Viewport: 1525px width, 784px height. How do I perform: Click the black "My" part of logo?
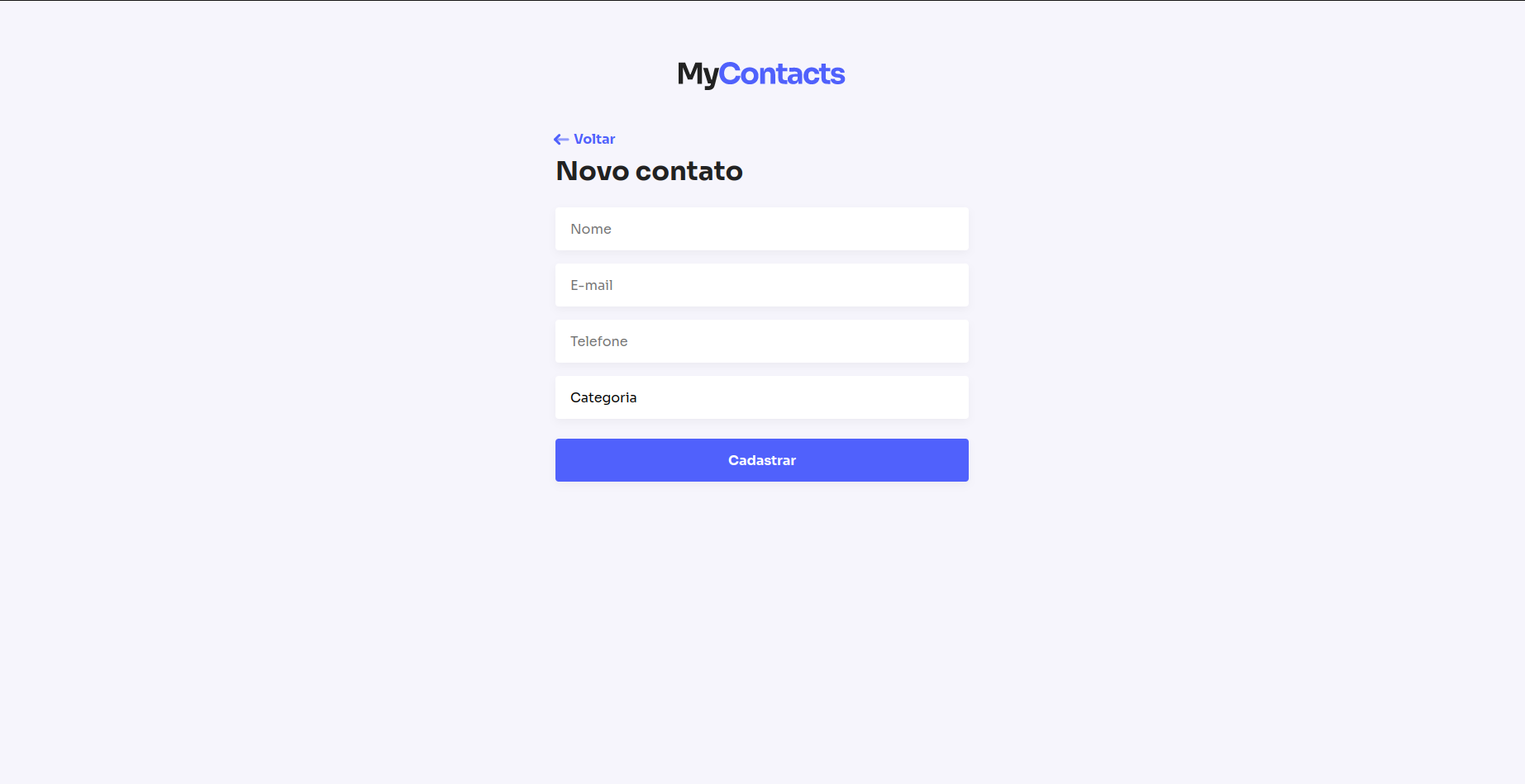click(698, 74)
